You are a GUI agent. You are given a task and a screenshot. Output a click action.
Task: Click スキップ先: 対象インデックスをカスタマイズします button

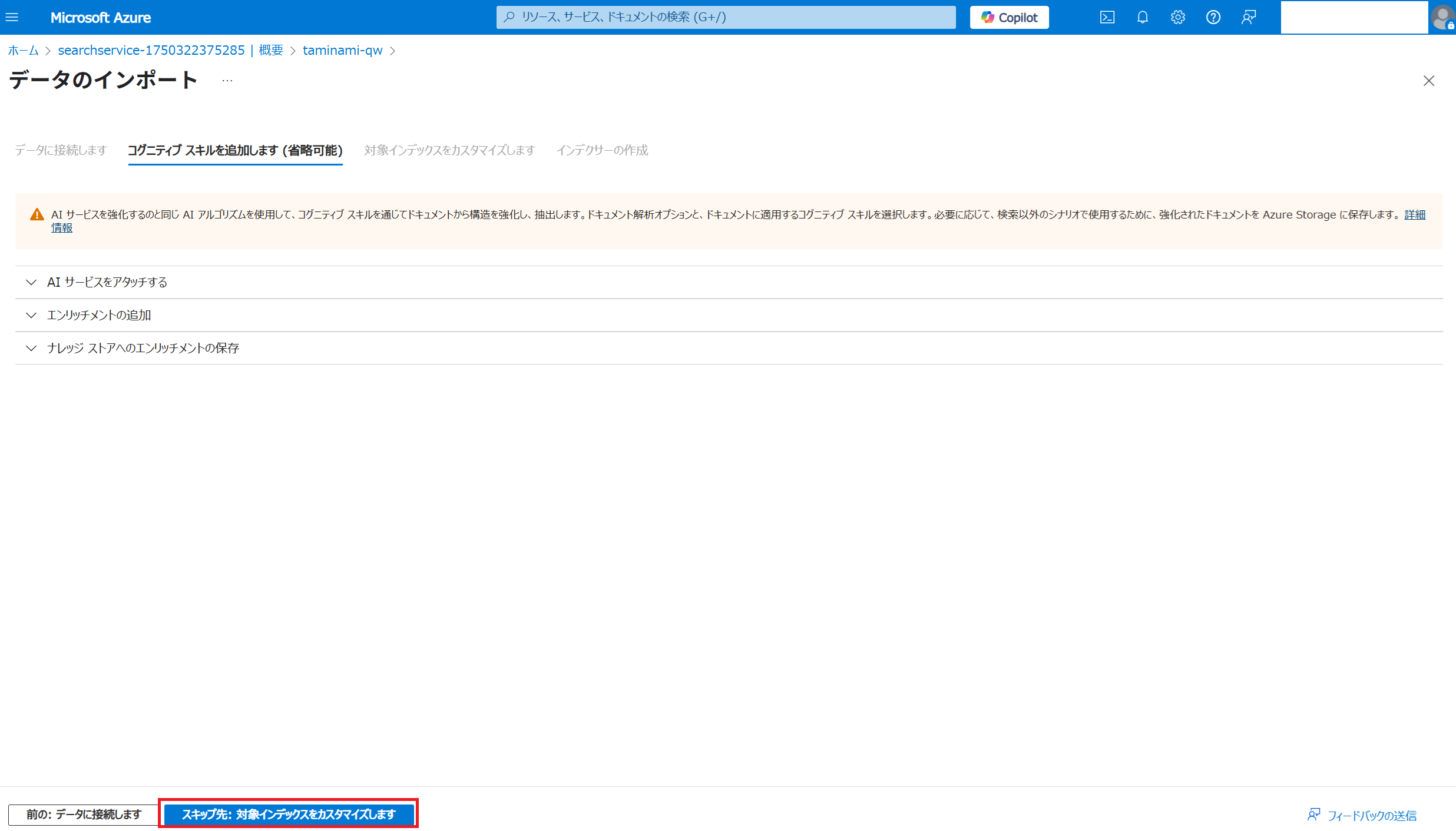pyautogui.click(x=289, y=815)
